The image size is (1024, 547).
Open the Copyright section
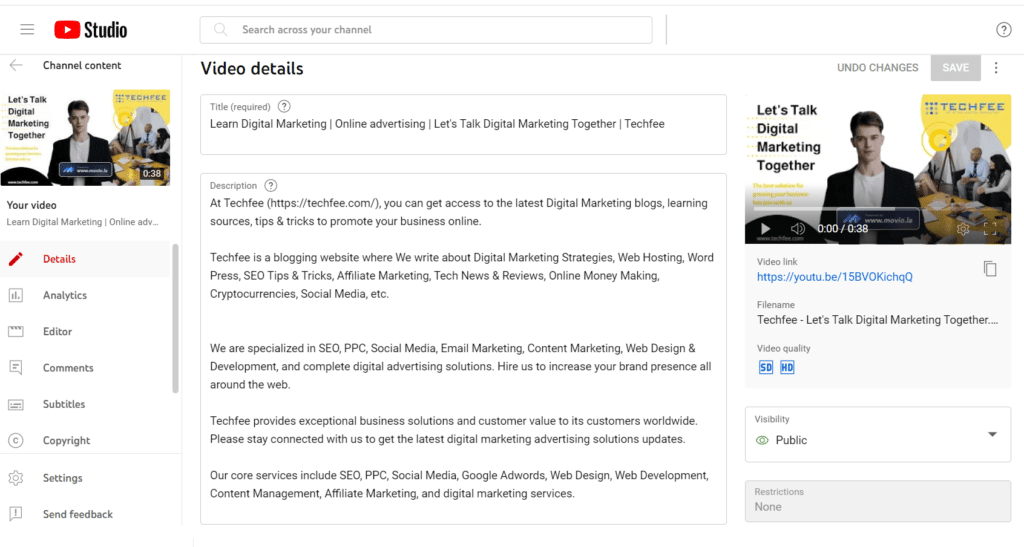[85, 441]
